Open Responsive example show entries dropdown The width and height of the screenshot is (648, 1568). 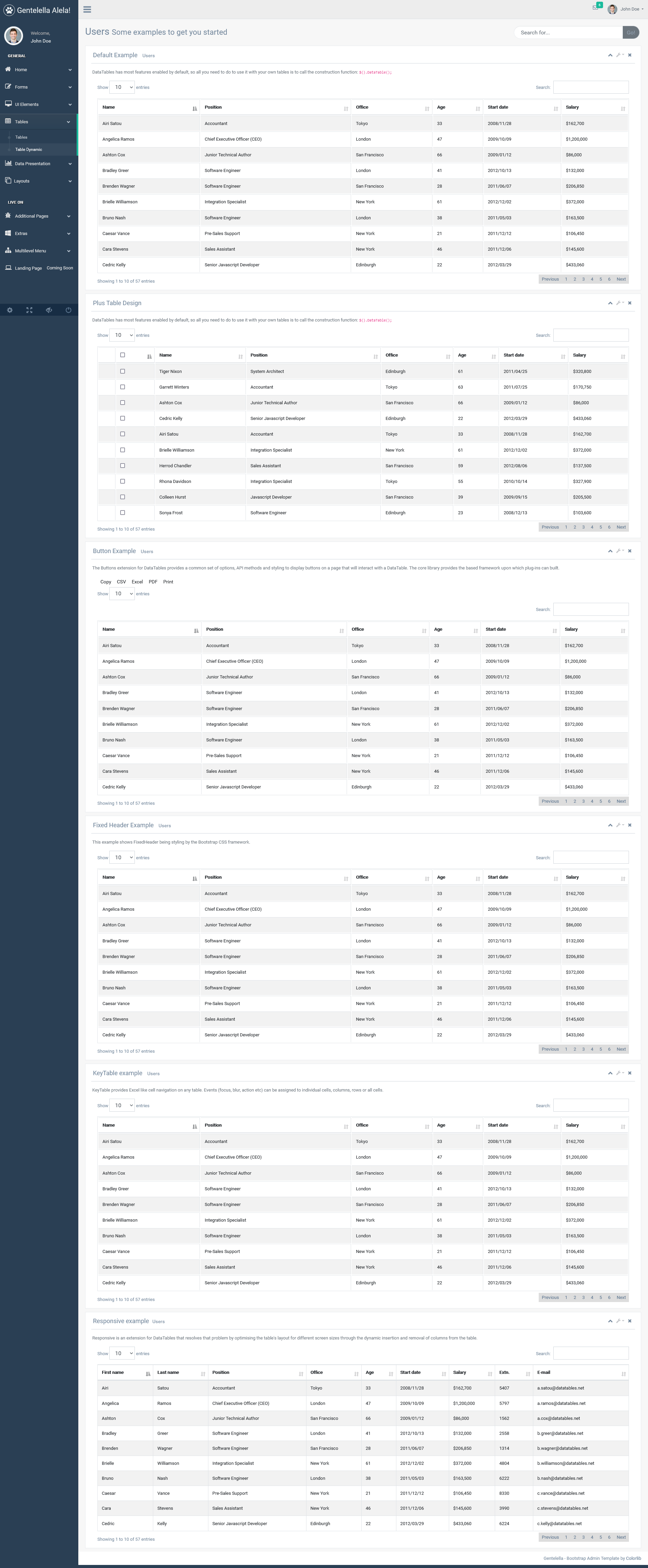coord(122,1353)
